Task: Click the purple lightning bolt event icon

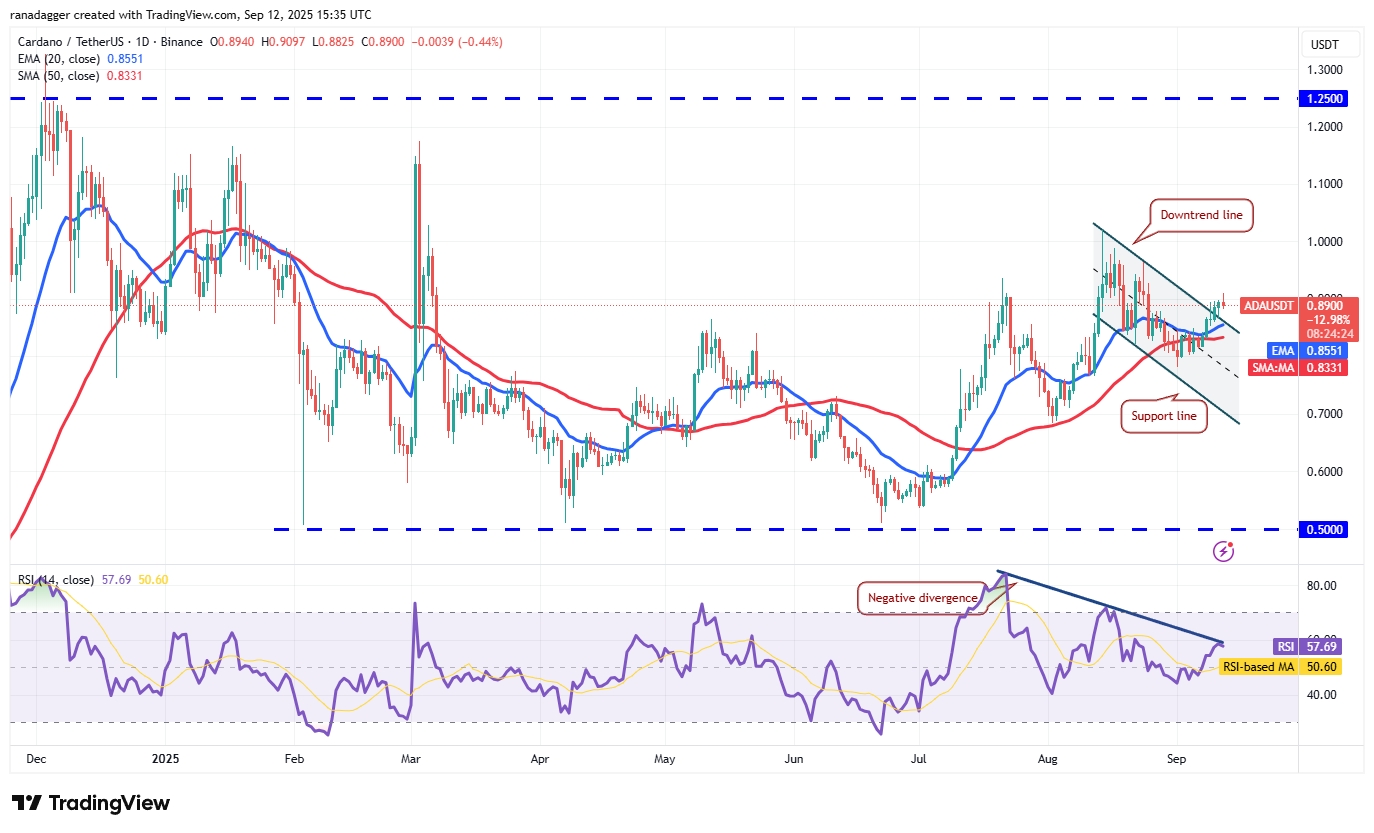Action: pyautogui.click(x=1222, y=551)
